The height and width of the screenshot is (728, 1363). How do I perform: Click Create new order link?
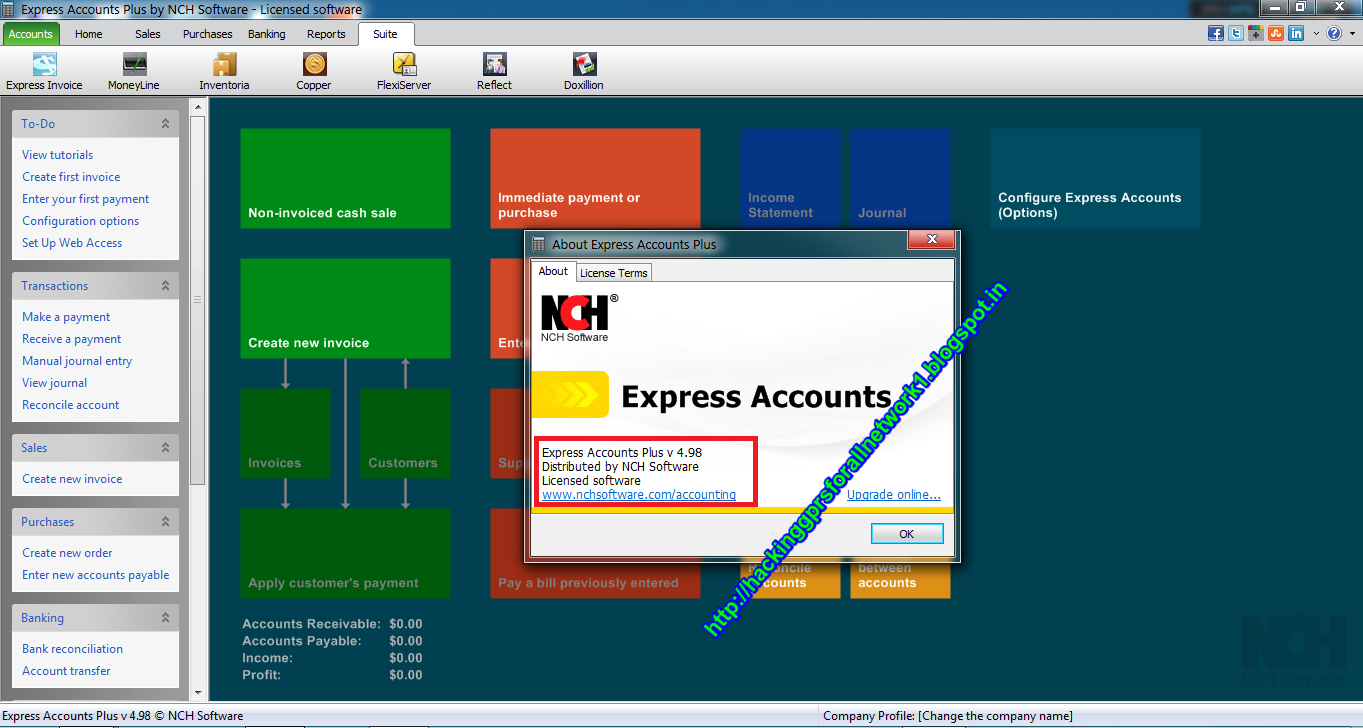tap(67, 553)
